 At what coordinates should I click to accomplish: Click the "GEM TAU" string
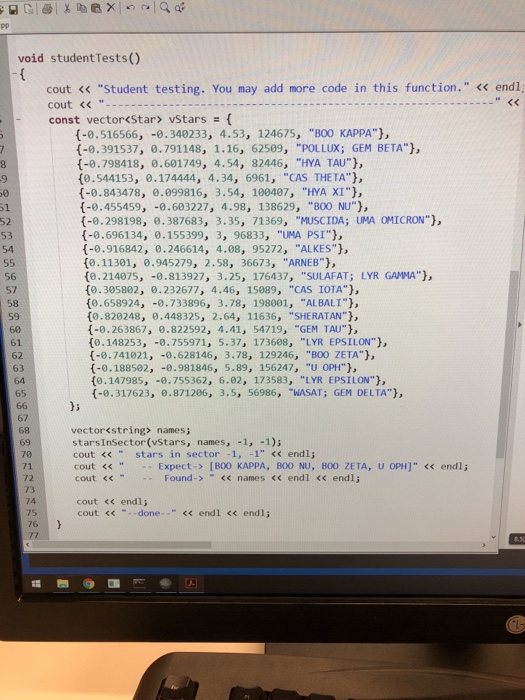coord(321,329)
